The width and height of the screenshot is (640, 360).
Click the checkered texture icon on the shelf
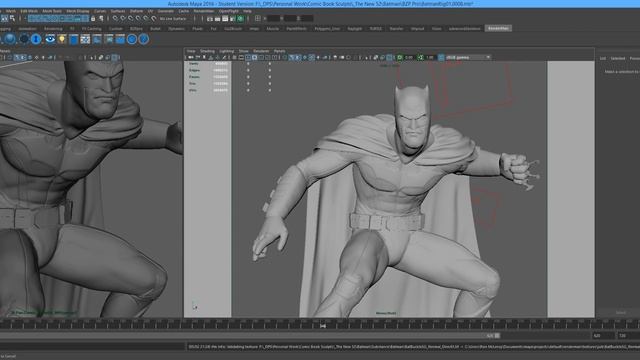[x=85, y=39]
